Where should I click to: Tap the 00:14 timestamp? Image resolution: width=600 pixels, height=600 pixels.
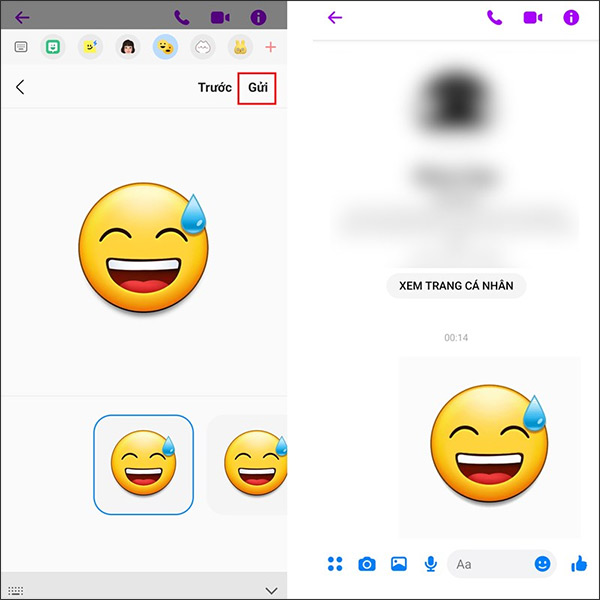click(456, 338)
